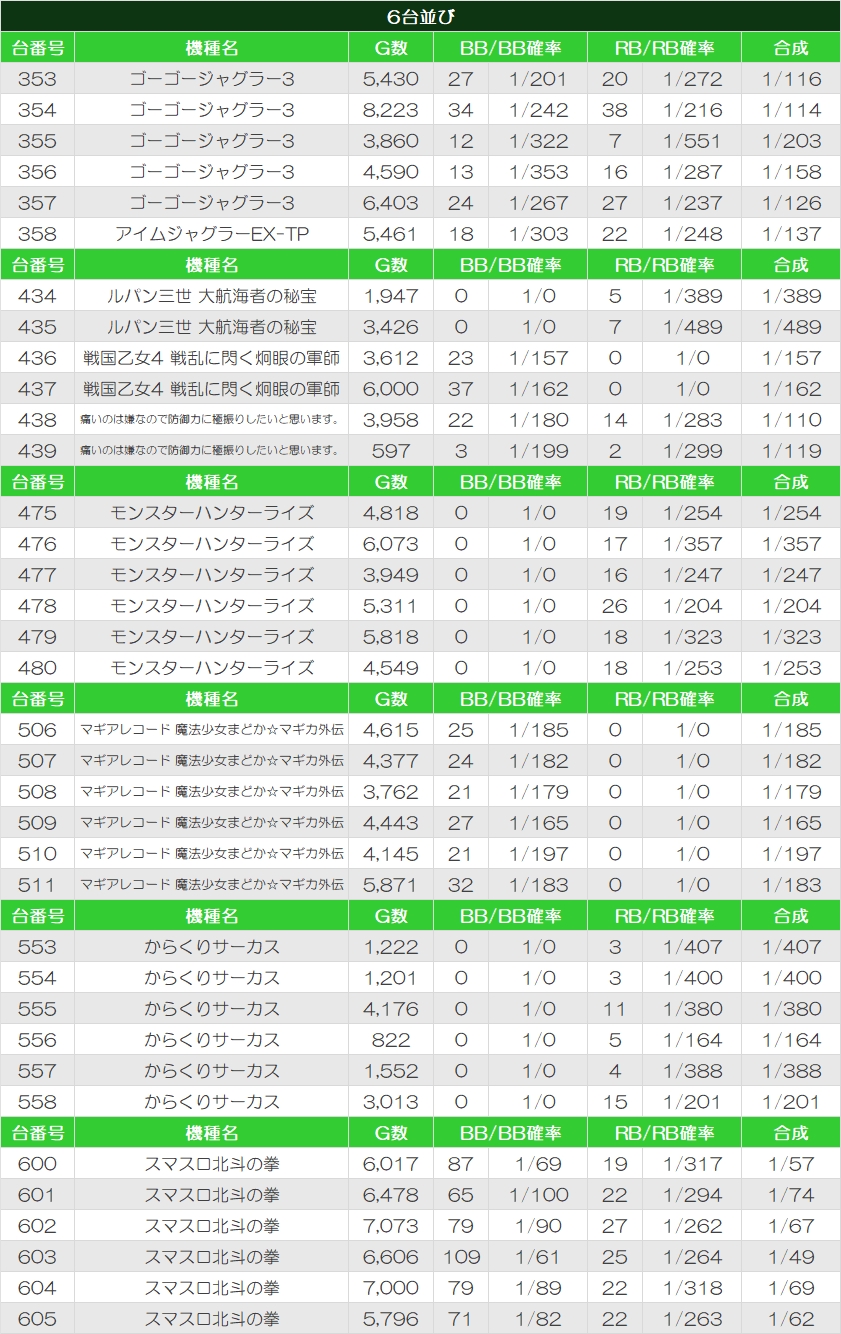Click RB rate 1/551 in row 355

point(692,141)
